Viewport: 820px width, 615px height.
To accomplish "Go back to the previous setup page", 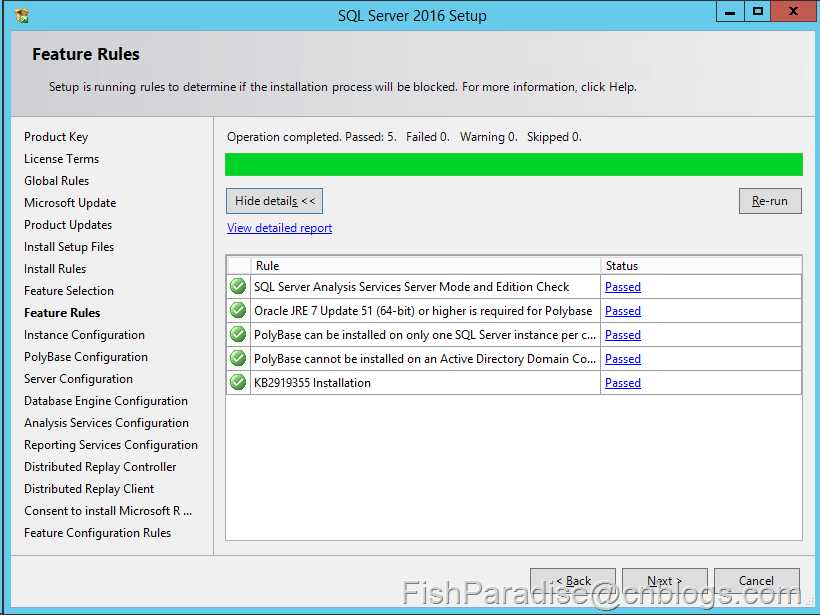I will [x=573, y=580].
